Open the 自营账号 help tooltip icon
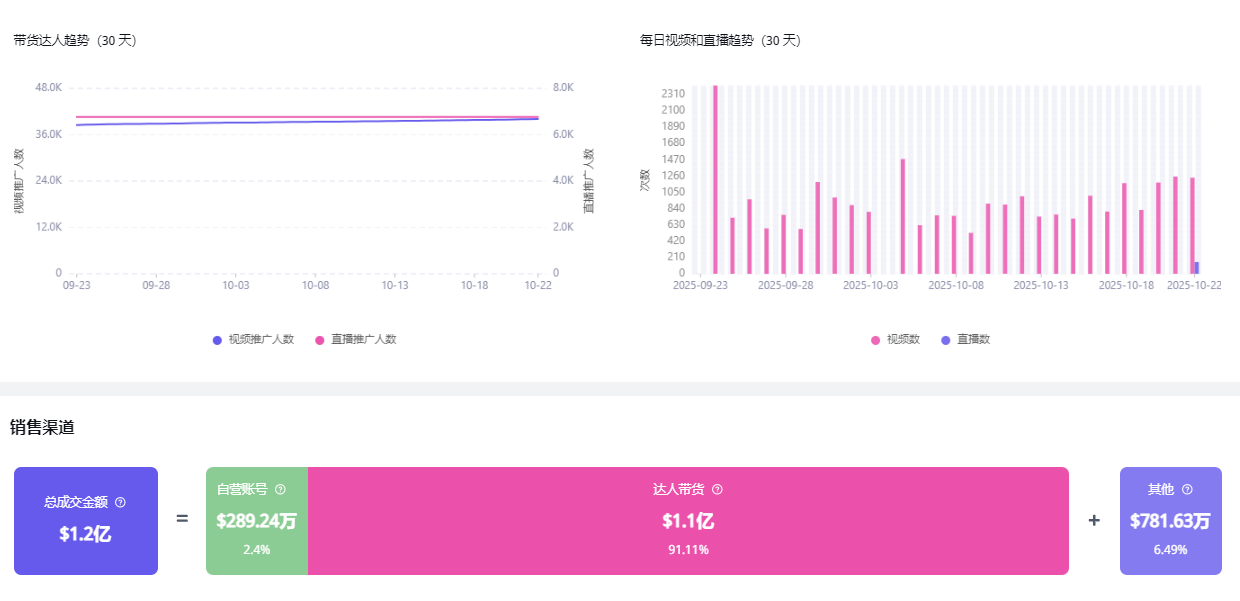Image resolution: width=1240 pixels, height=601 pixels. coord(280,490)
